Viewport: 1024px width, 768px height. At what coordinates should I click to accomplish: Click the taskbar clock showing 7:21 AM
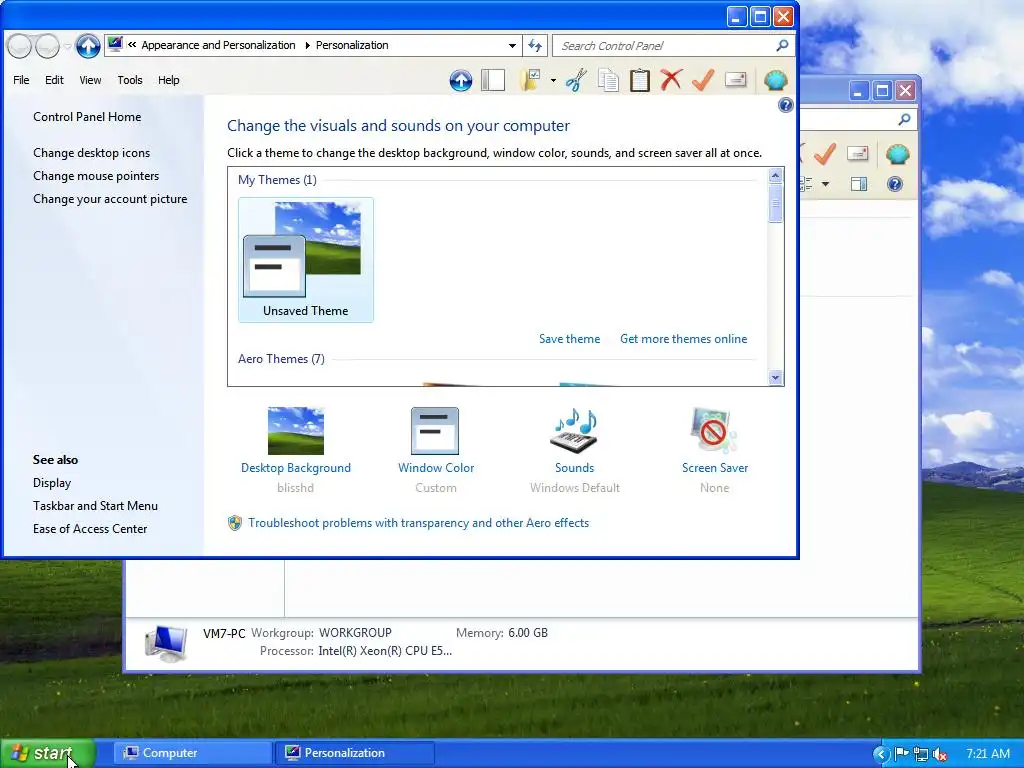[x=987, y=754]
